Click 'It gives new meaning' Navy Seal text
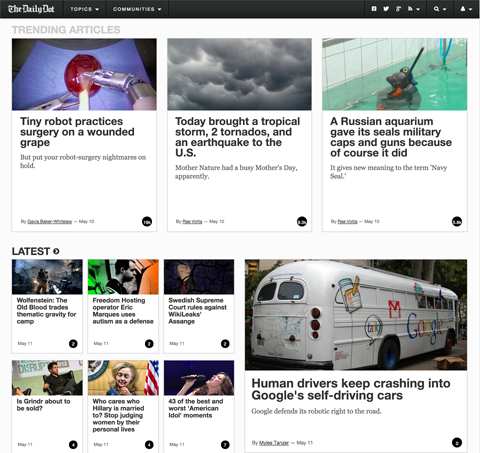This screenshot has width=480, height=453. [x=389, y=172]
